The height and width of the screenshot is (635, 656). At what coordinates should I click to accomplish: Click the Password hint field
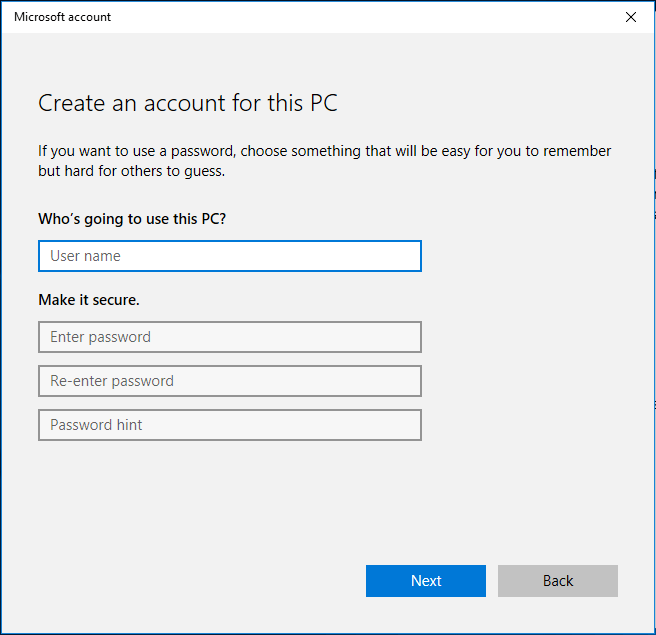tap(230, 425)
